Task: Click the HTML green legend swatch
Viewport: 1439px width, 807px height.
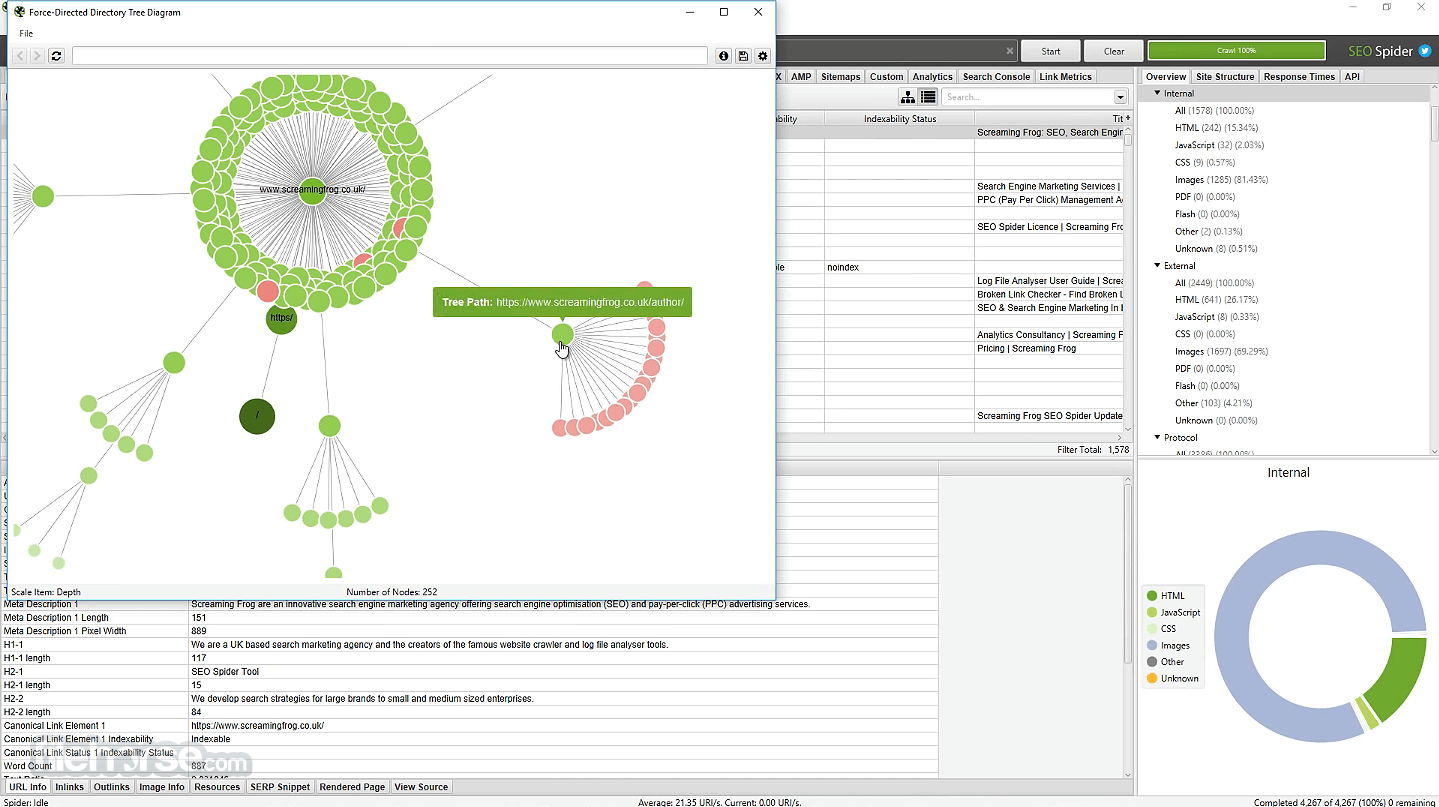Action: click(1152, 596)
